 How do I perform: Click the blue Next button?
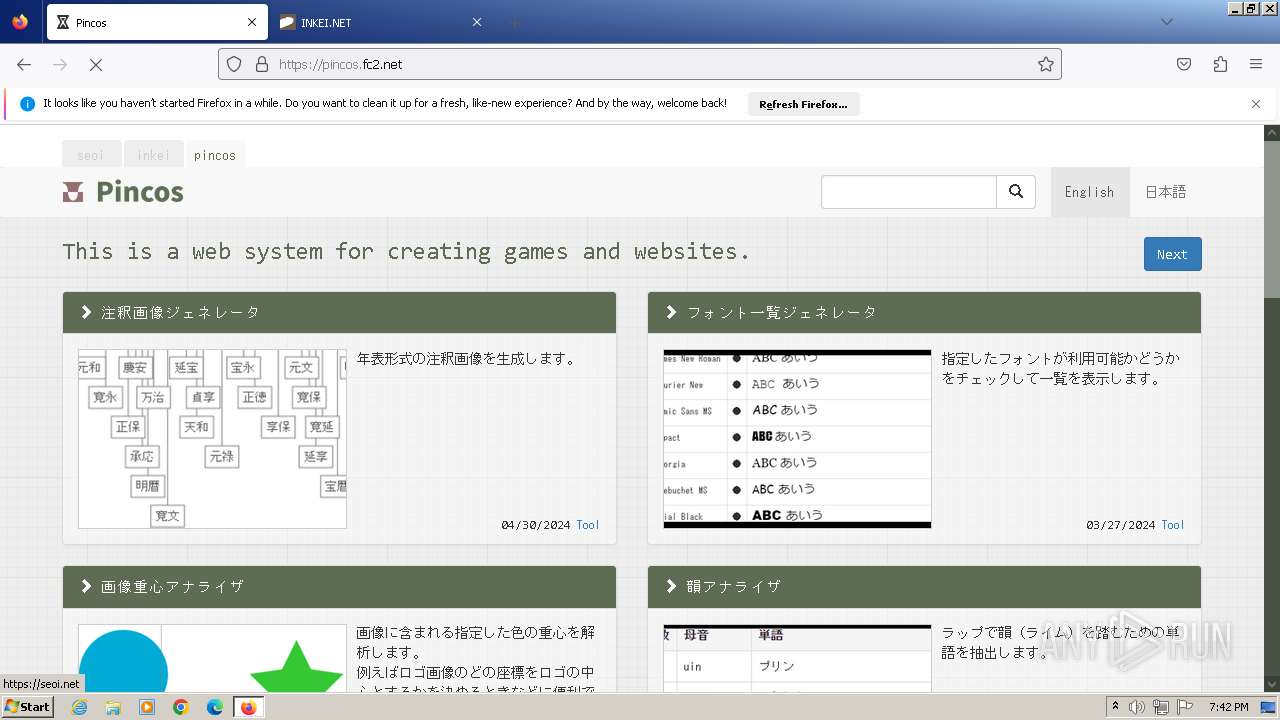click(1172, 254)
